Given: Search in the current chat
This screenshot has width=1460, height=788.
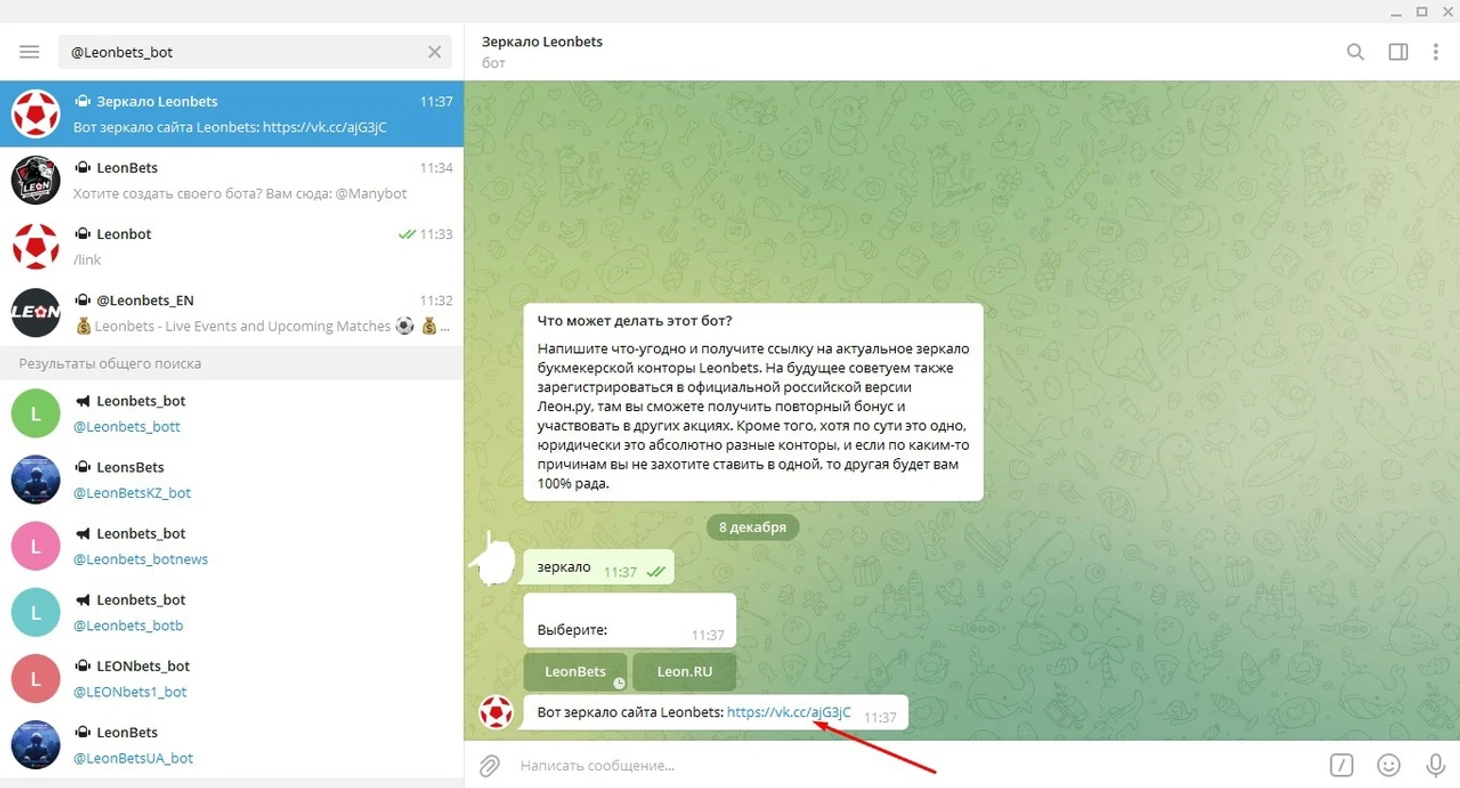Looking at the screenshot, I should [1355, 52].
